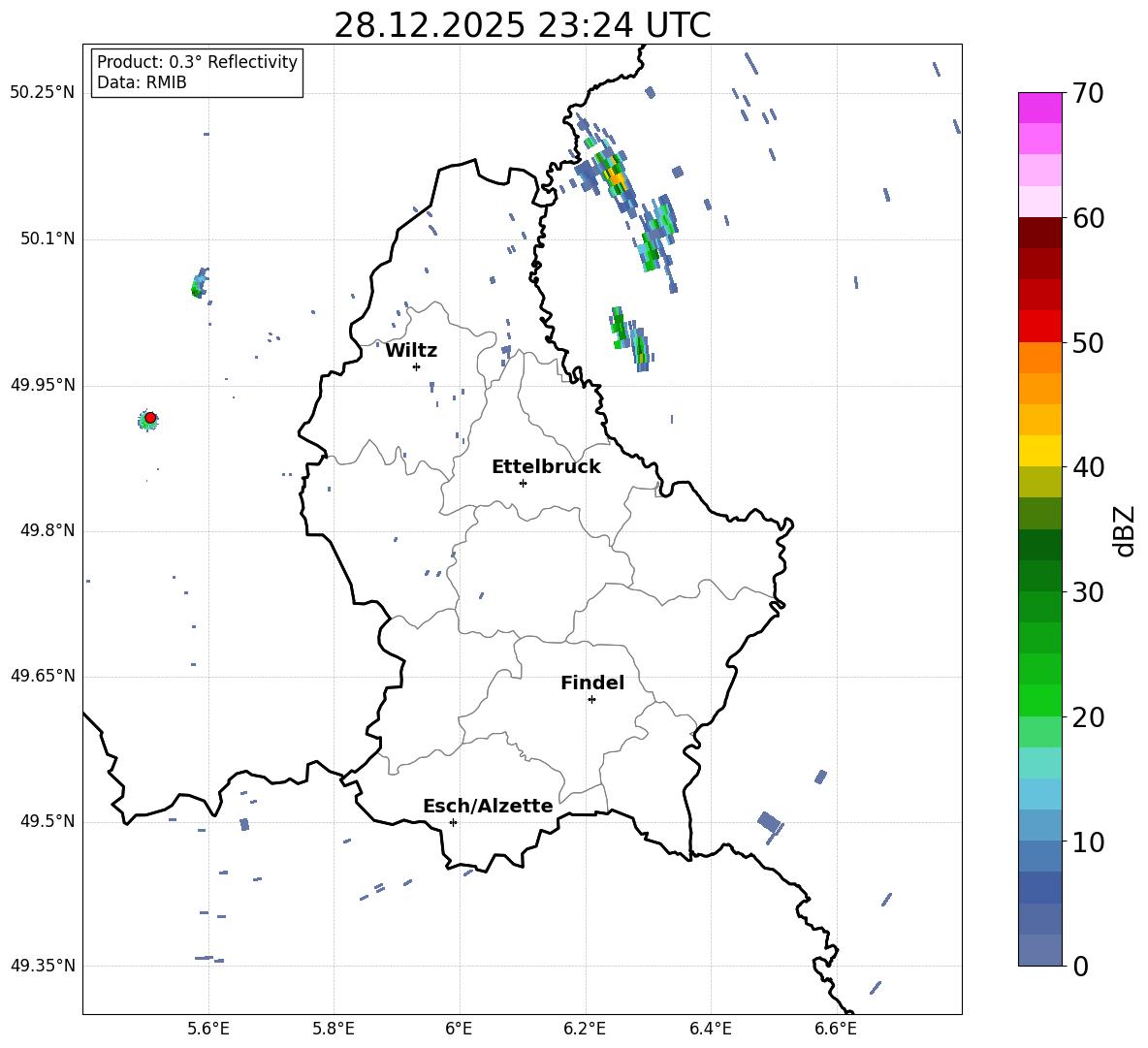Click the 20 dBZ colorbar label
Viewport: 1148px width, 1048px height.
tap(1088, 716)
